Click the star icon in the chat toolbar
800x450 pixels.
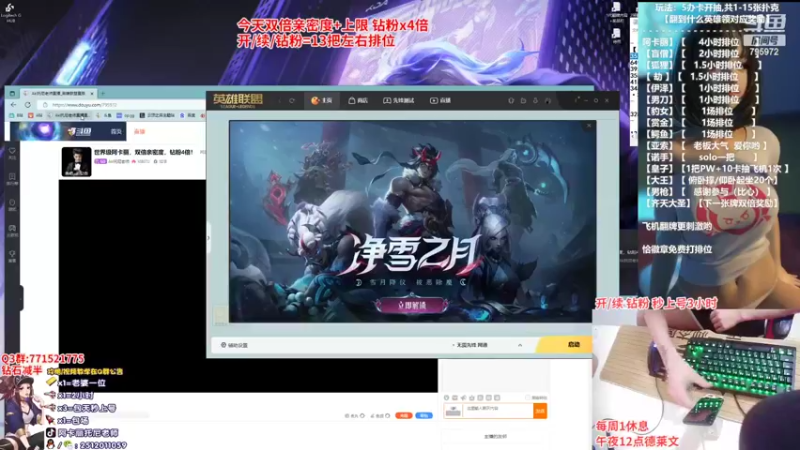tap(472, 397)
